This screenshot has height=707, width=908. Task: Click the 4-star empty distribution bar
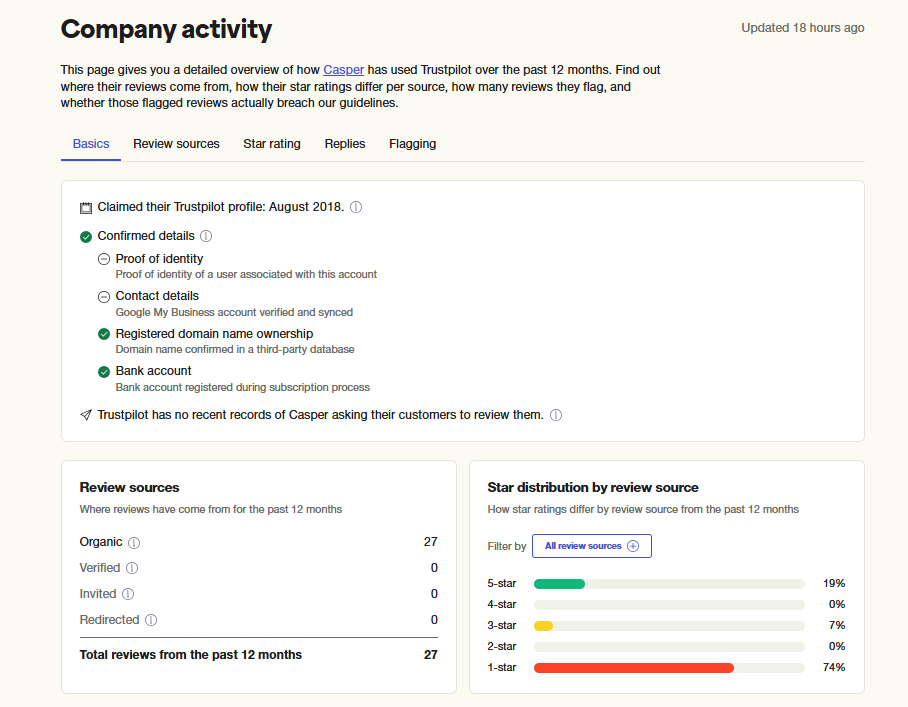click(669, 605)
